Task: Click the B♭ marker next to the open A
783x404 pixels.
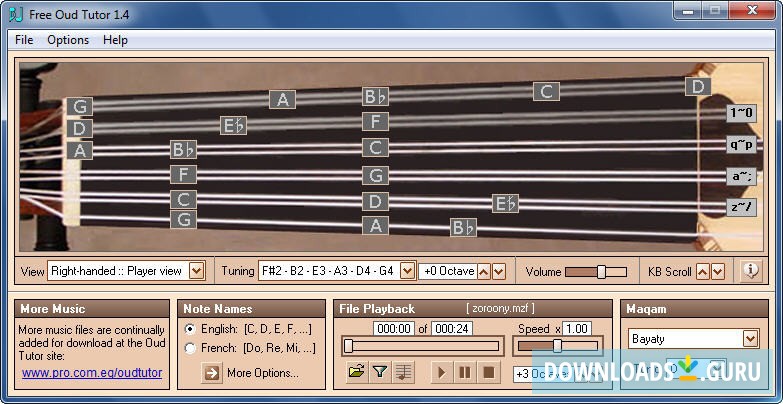Action: tap(183, 149)
